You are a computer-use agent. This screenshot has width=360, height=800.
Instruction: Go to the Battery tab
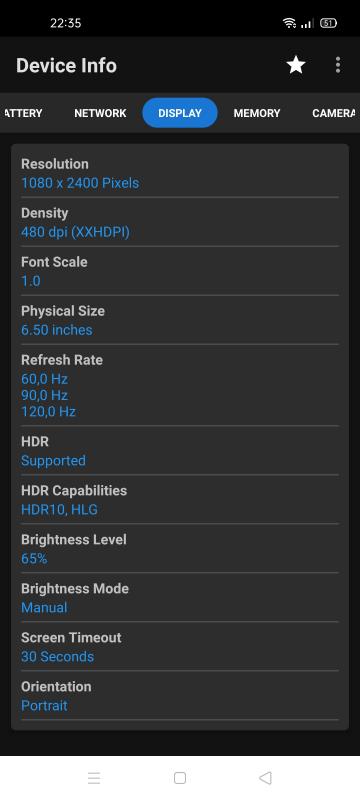tap(23, 113)
